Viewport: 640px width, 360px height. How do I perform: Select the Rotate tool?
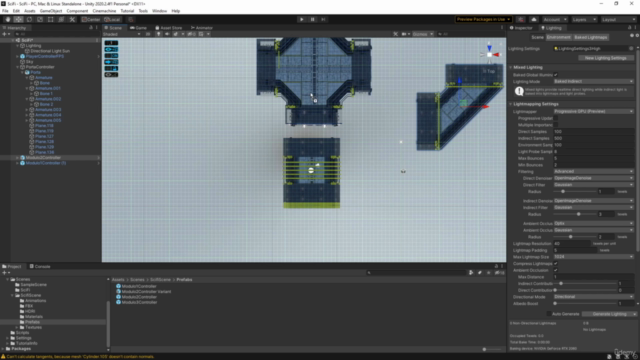point(29,19)
